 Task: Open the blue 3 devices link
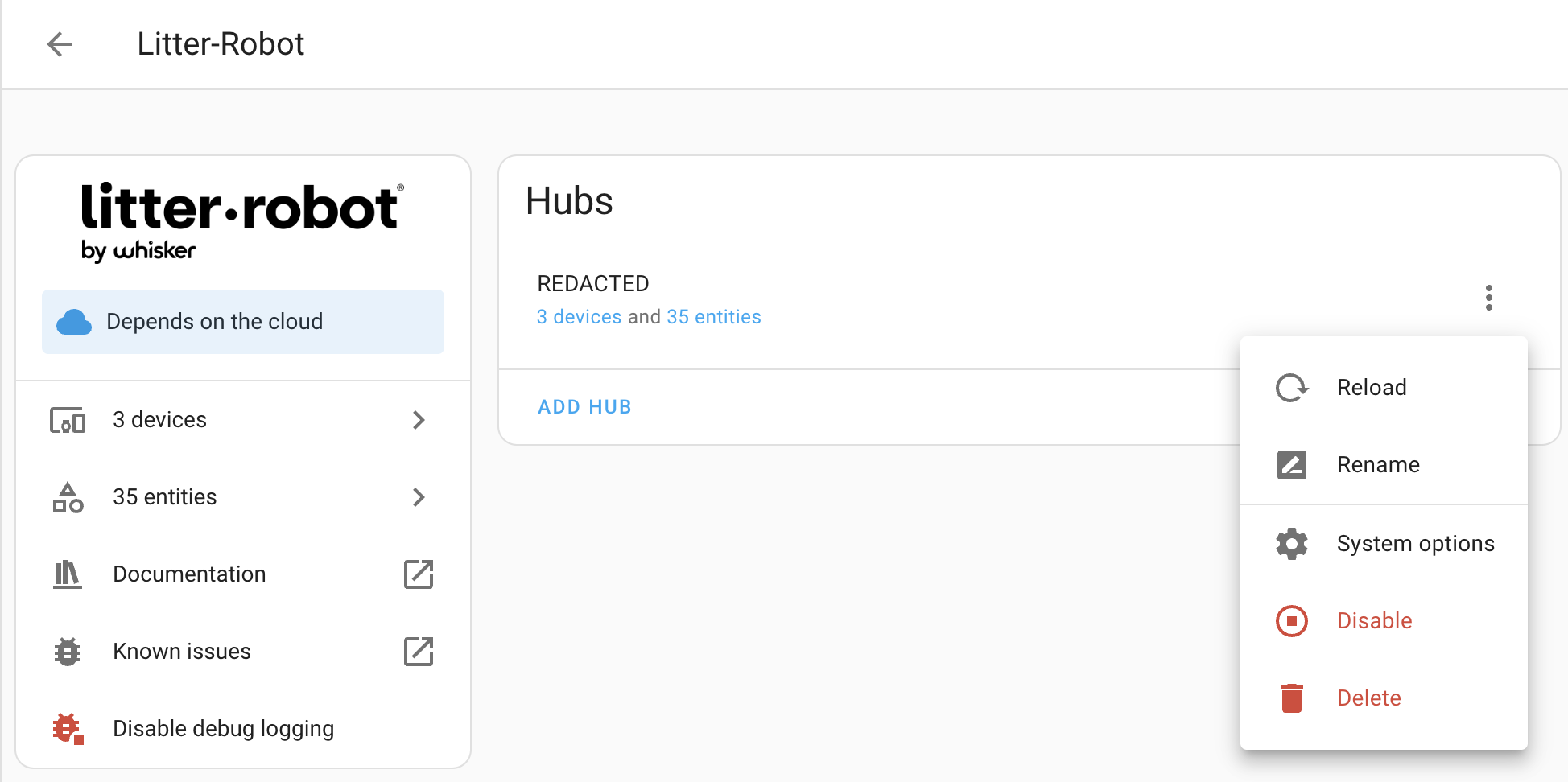click(x=579, y=317)
